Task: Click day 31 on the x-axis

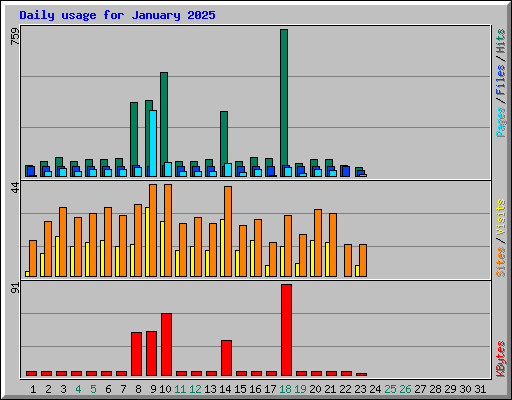Action: (x=480, y=389)
